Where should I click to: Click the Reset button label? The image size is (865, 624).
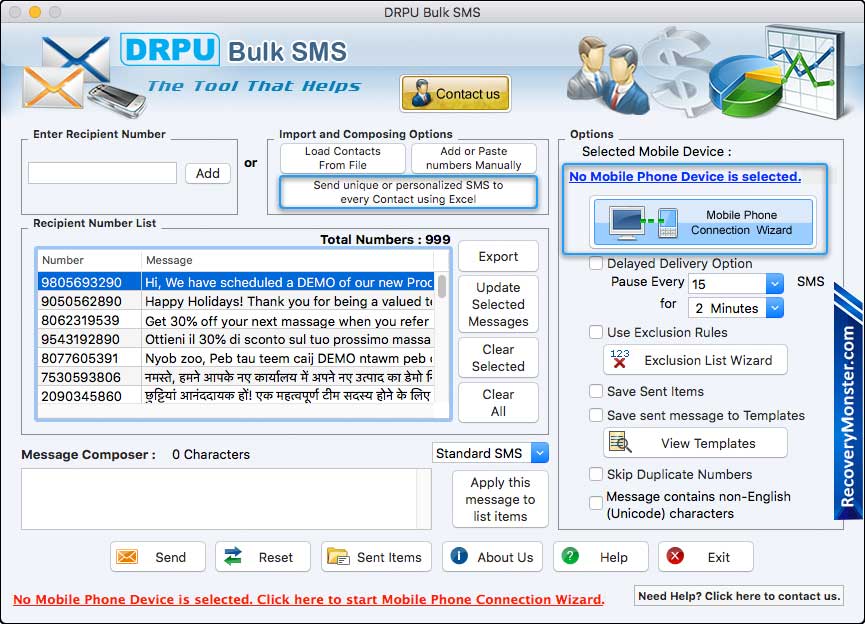pos(276,557)
